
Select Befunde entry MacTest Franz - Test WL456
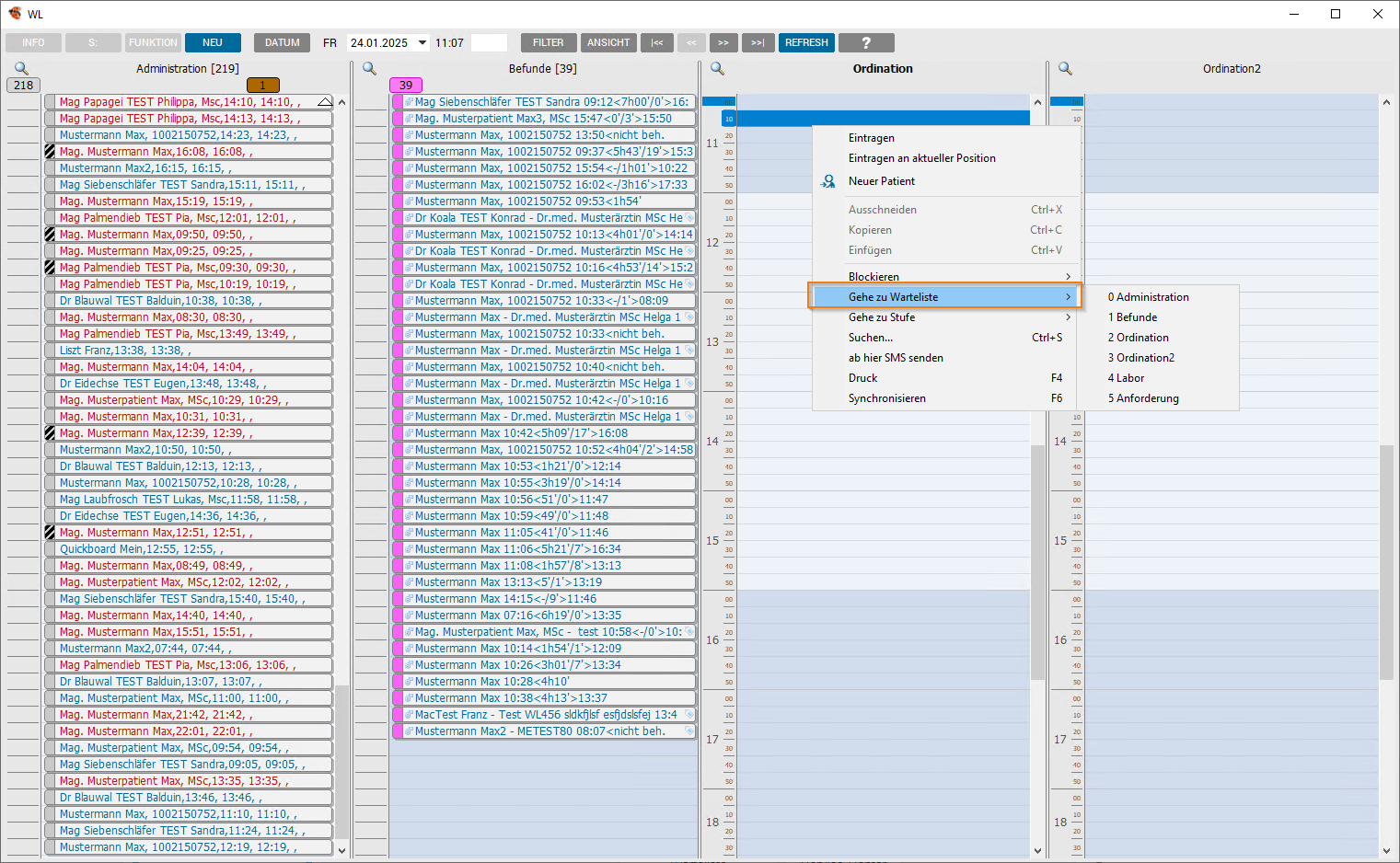[x=544, y=715]
